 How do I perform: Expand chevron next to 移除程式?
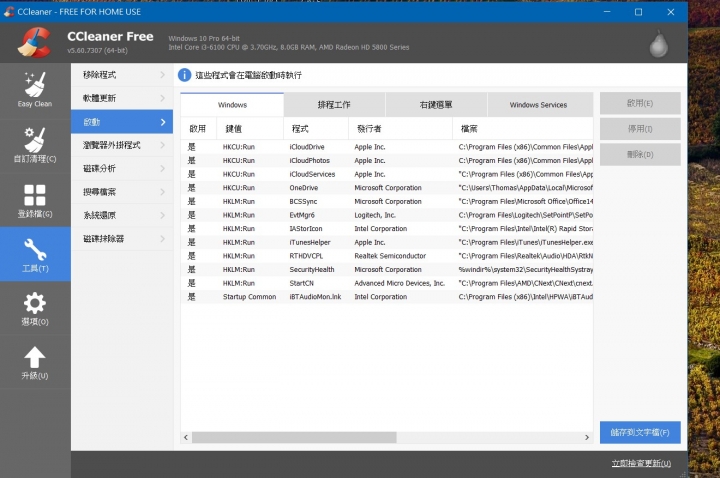pos(163,75)
